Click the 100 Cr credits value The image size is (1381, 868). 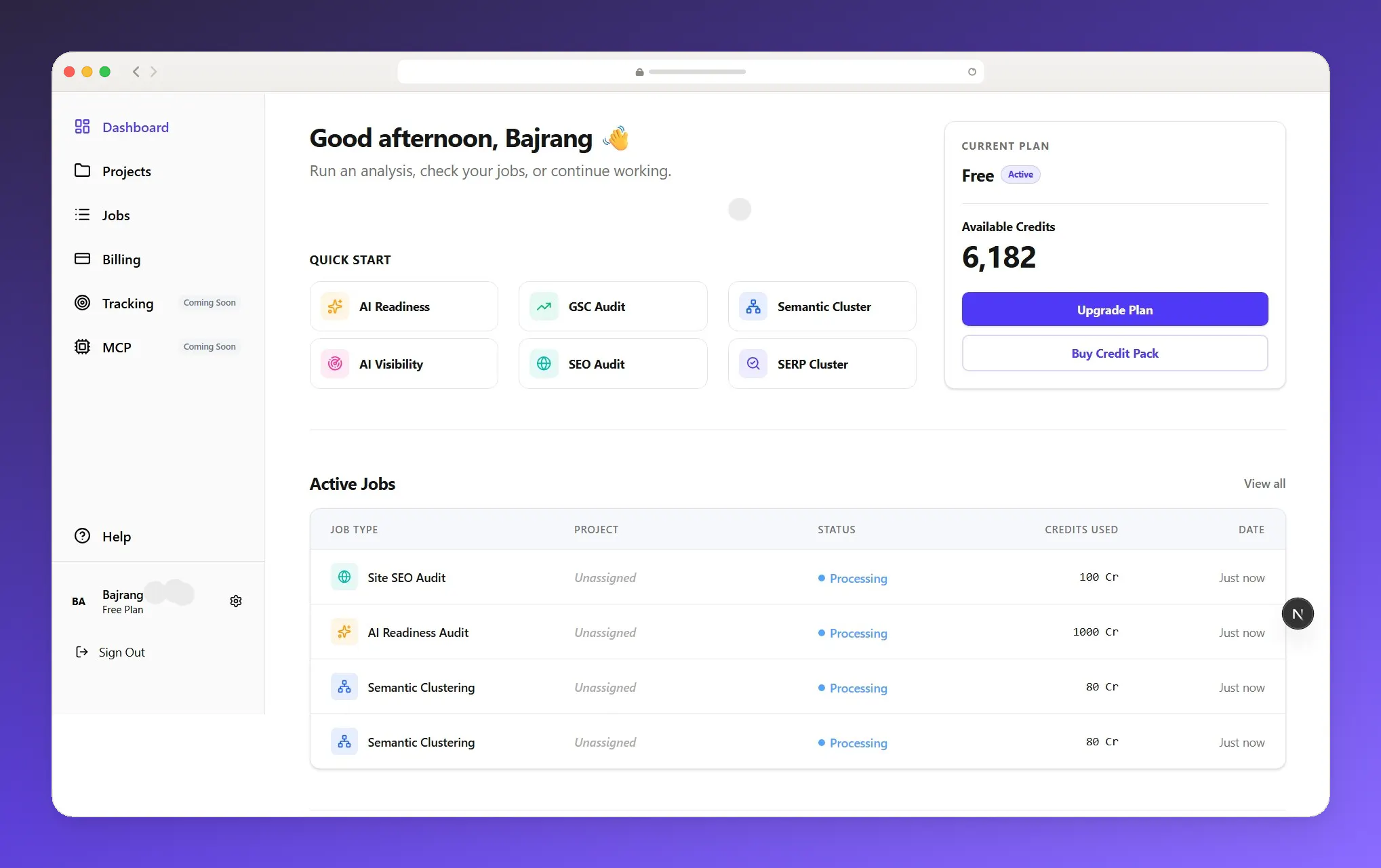pyautogui.click(x=1098, y=577)
